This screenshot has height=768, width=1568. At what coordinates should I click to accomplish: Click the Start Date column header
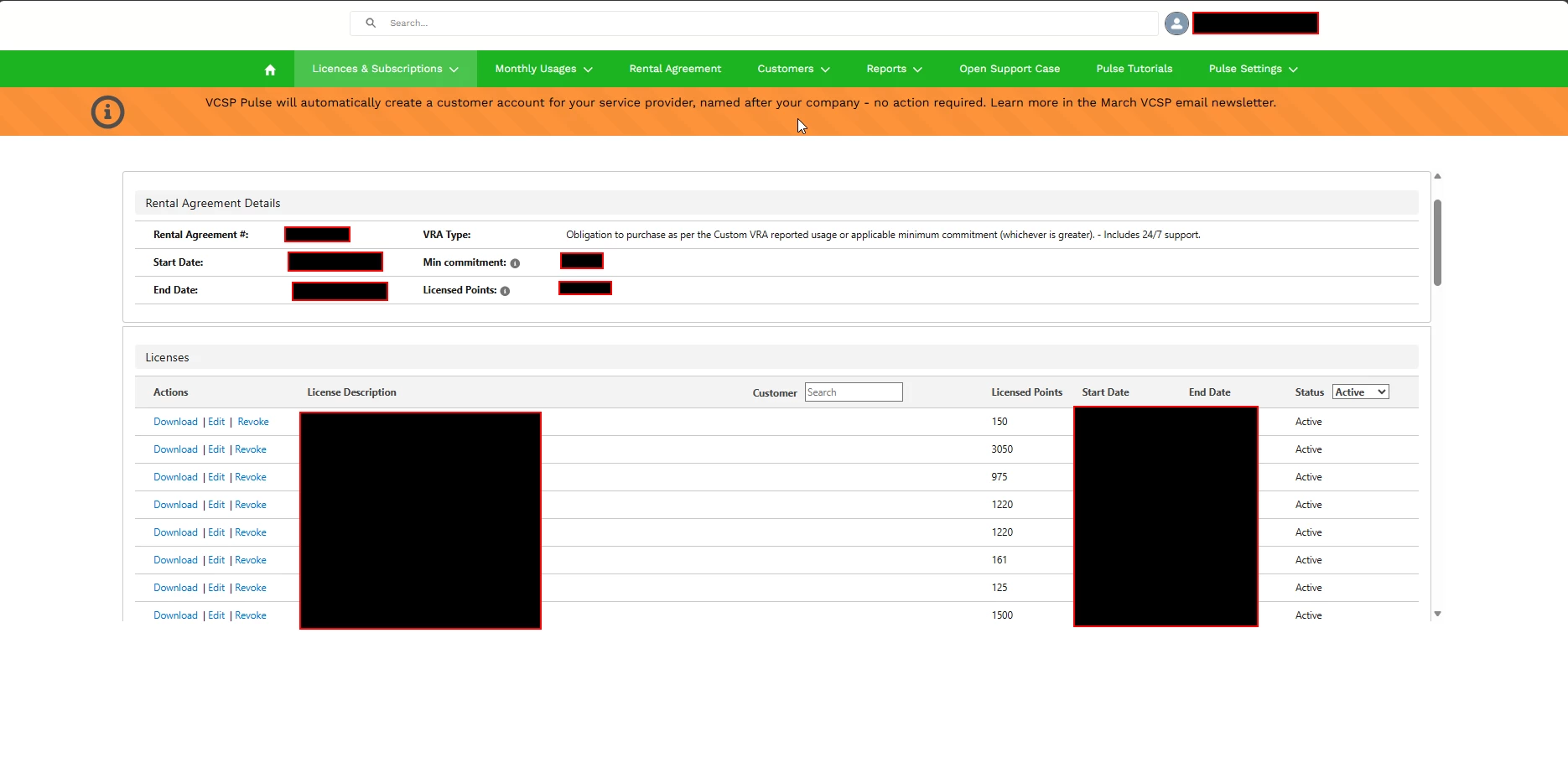click(1105, 392)
